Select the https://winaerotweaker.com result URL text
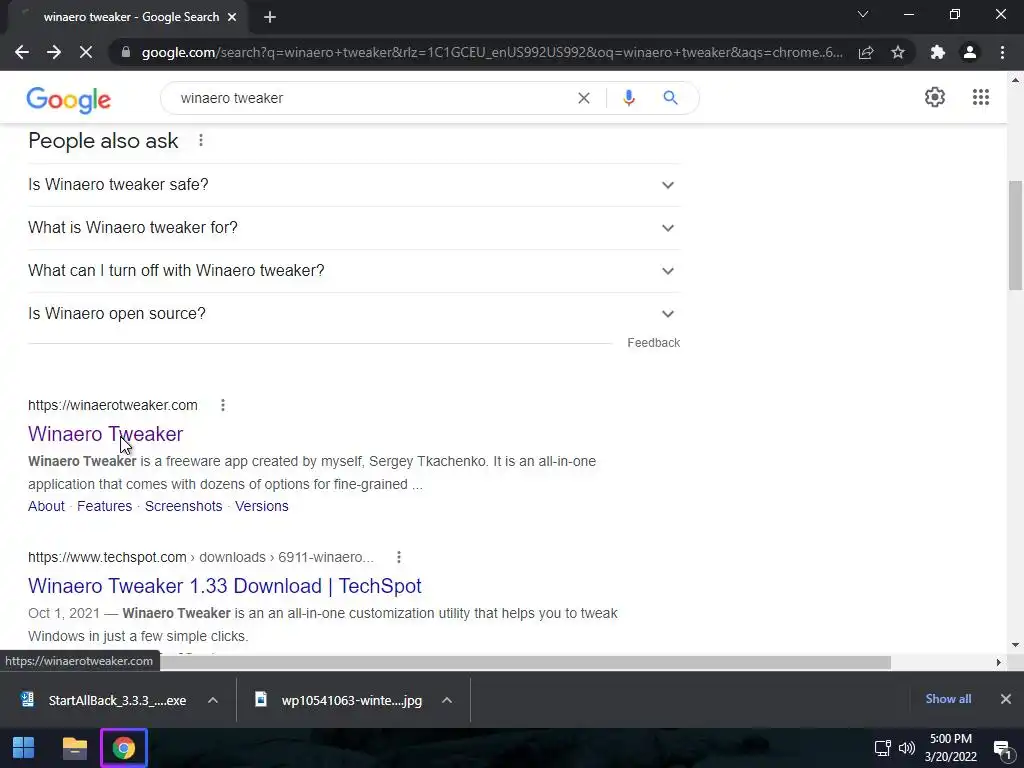 (x=113, y=405)
